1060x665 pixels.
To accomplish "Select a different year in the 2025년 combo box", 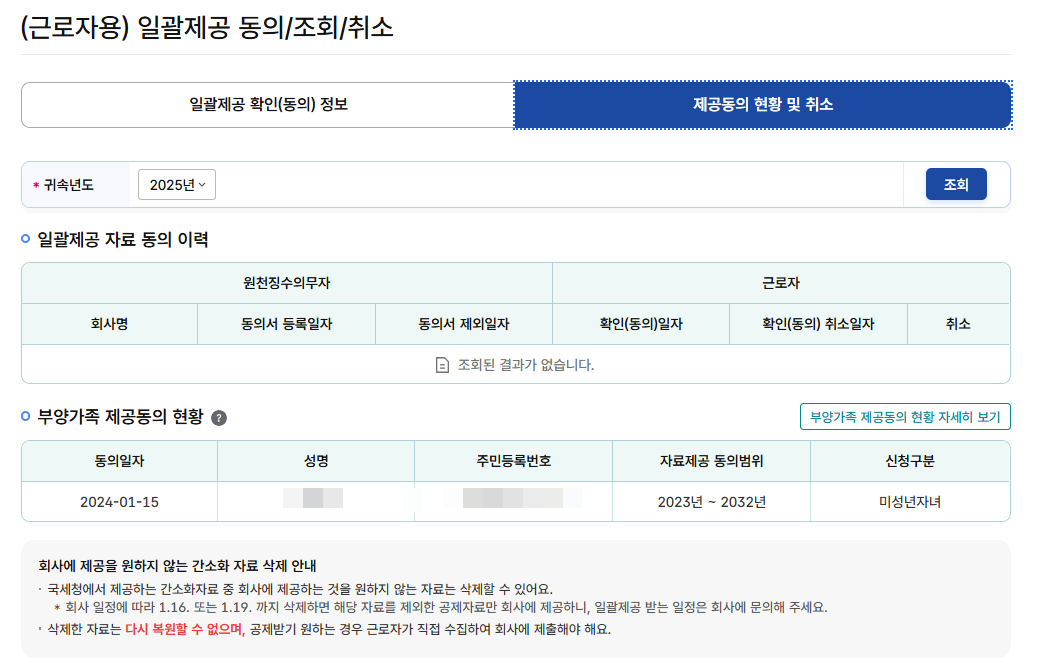I will (x=176, y=185).
